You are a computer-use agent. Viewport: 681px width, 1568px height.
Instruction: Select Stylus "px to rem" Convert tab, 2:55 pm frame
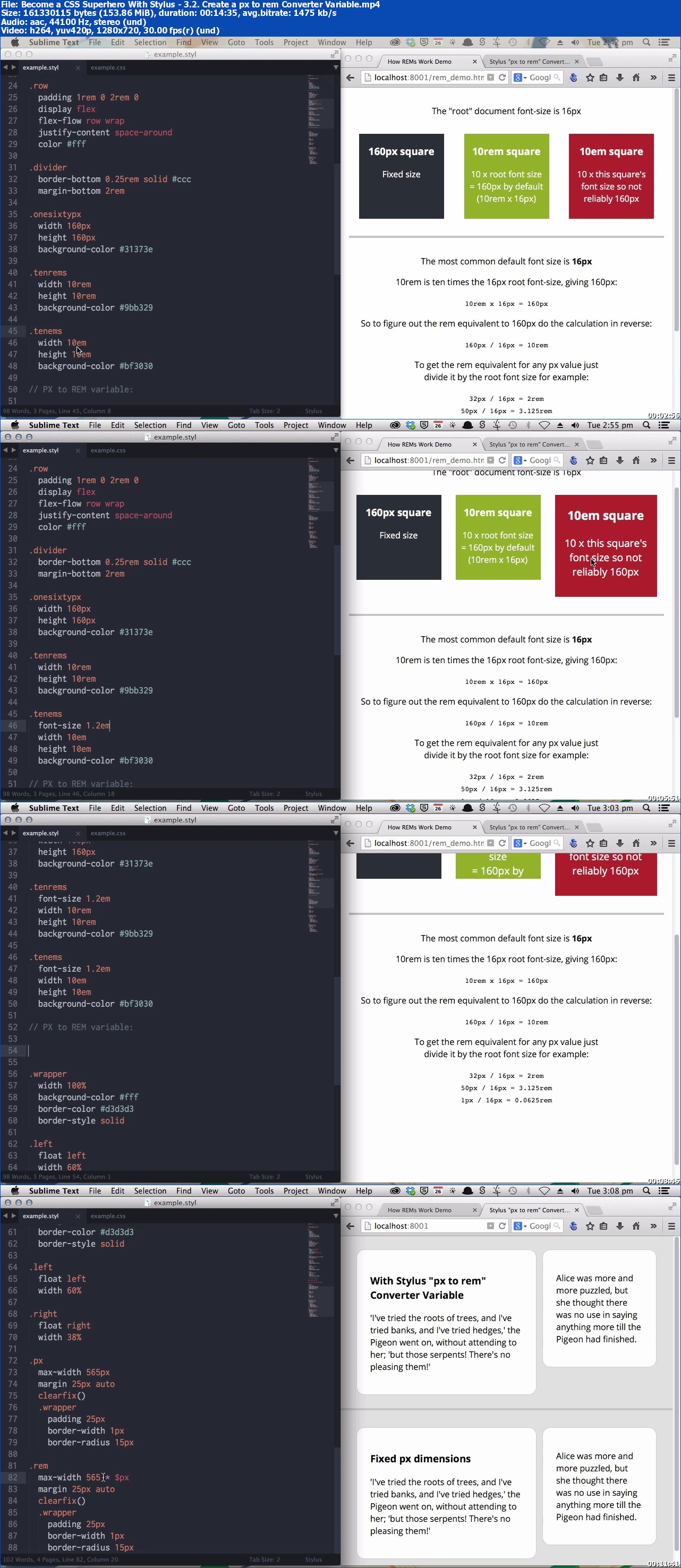pyautogui.click(x=529, y=444)
